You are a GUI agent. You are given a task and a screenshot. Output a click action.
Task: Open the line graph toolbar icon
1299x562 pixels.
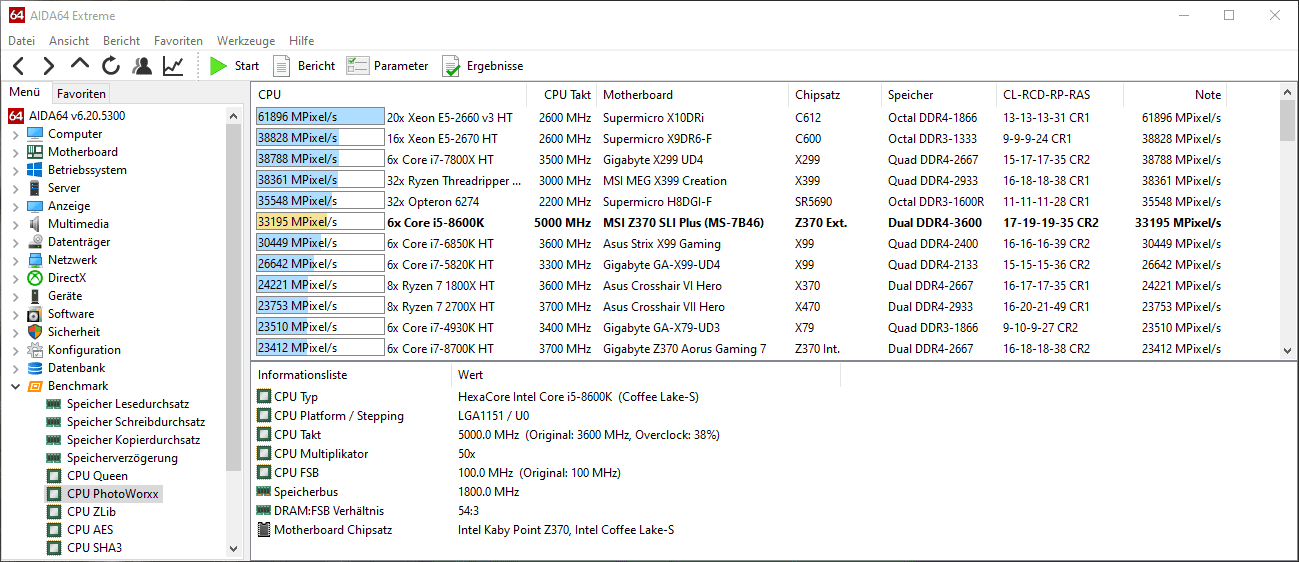173,66
